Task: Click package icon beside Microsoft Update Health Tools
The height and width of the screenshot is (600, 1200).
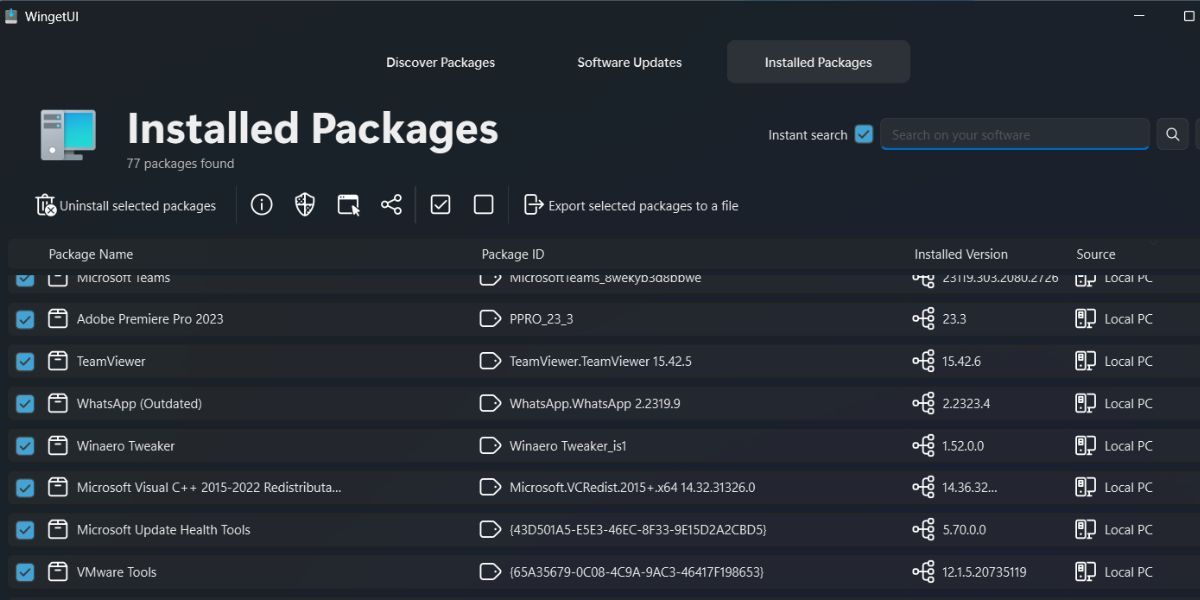Action: pyautogui.click(x=57, y=530)
